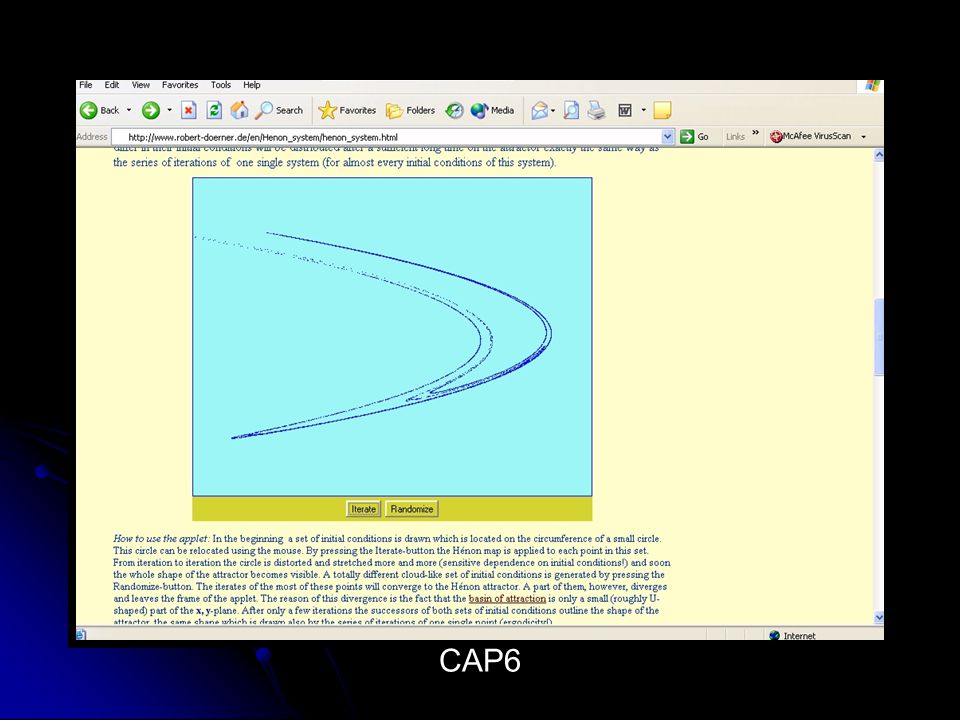Viewport: 960px width, 720px height.
Task: Open the History clock icon
Action: click(454, 110)
